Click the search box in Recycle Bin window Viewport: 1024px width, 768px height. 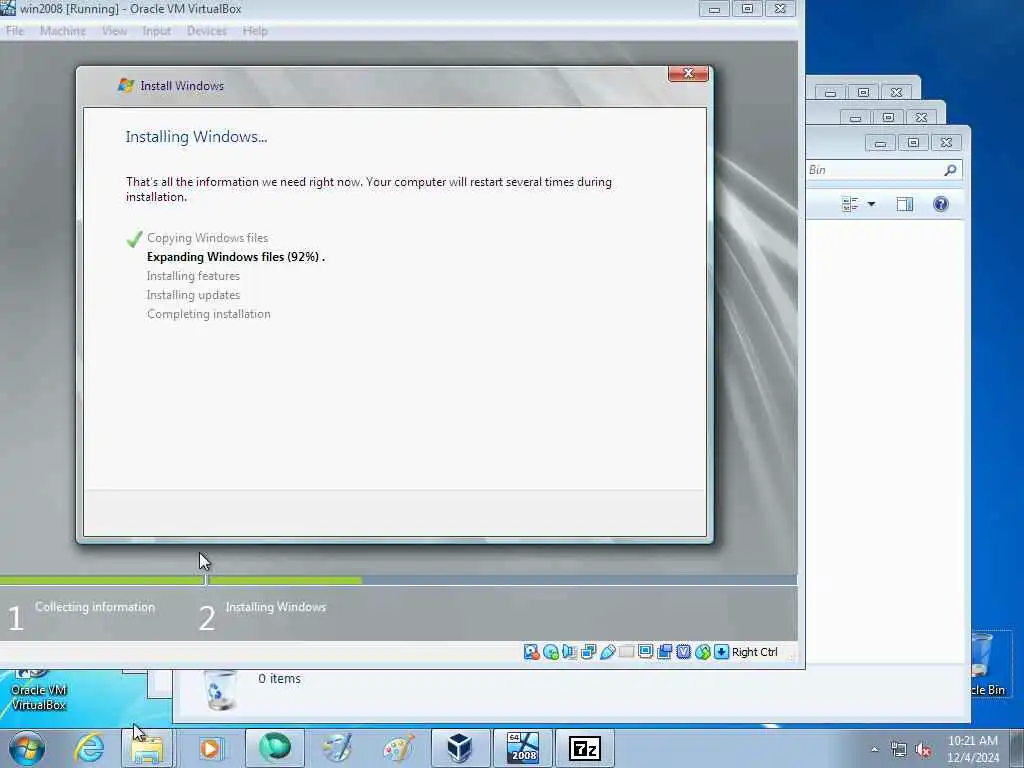884,170
